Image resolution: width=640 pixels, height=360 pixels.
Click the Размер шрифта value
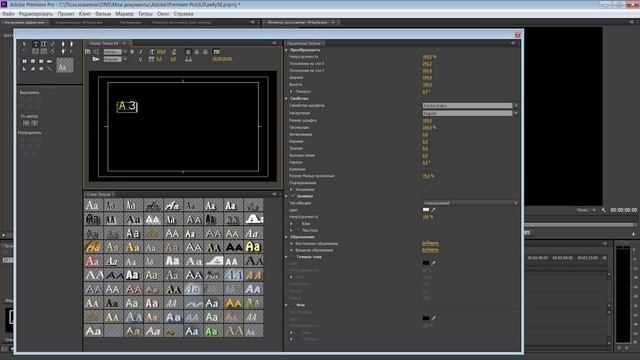[x=427, y=120]
